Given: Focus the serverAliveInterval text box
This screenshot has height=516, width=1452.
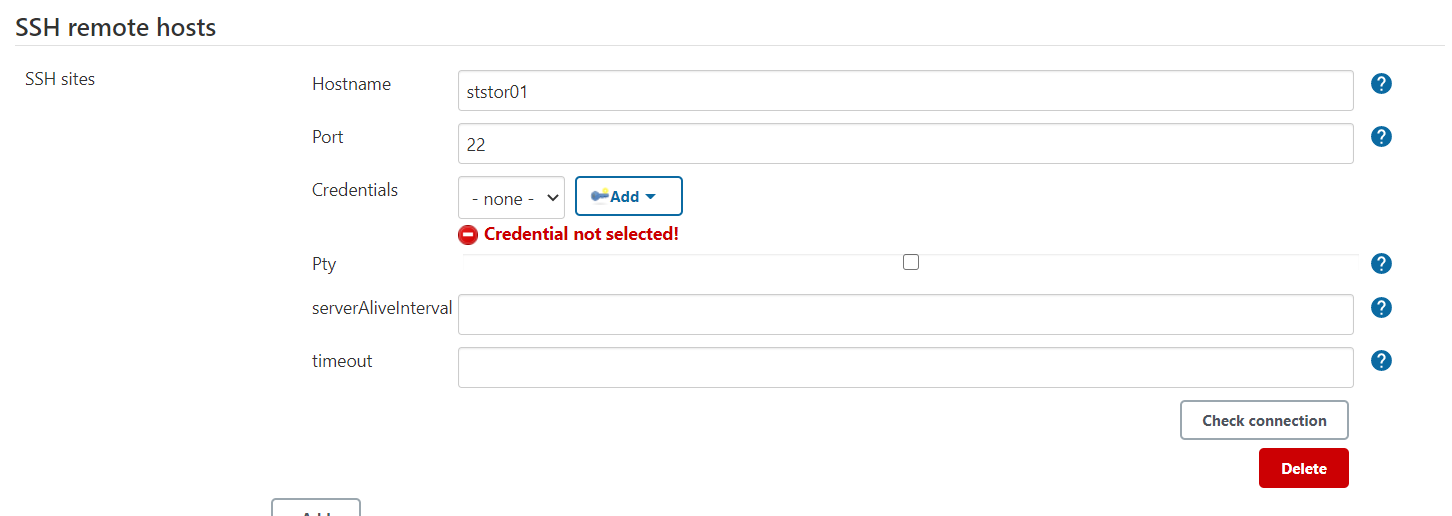Looking at the screenshot, I should pos(905,315).
